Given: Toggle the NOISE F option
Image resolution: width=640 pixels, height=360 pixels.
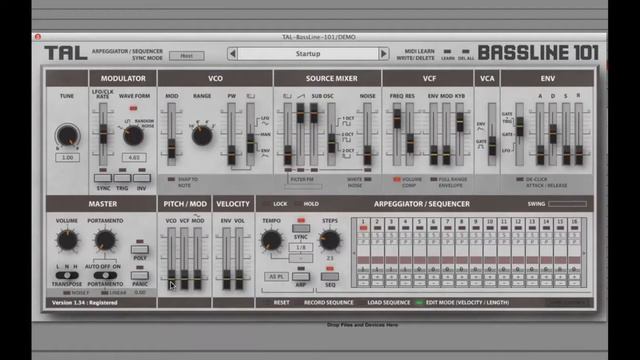Looking at the screenshot, I should coord(67,293).
